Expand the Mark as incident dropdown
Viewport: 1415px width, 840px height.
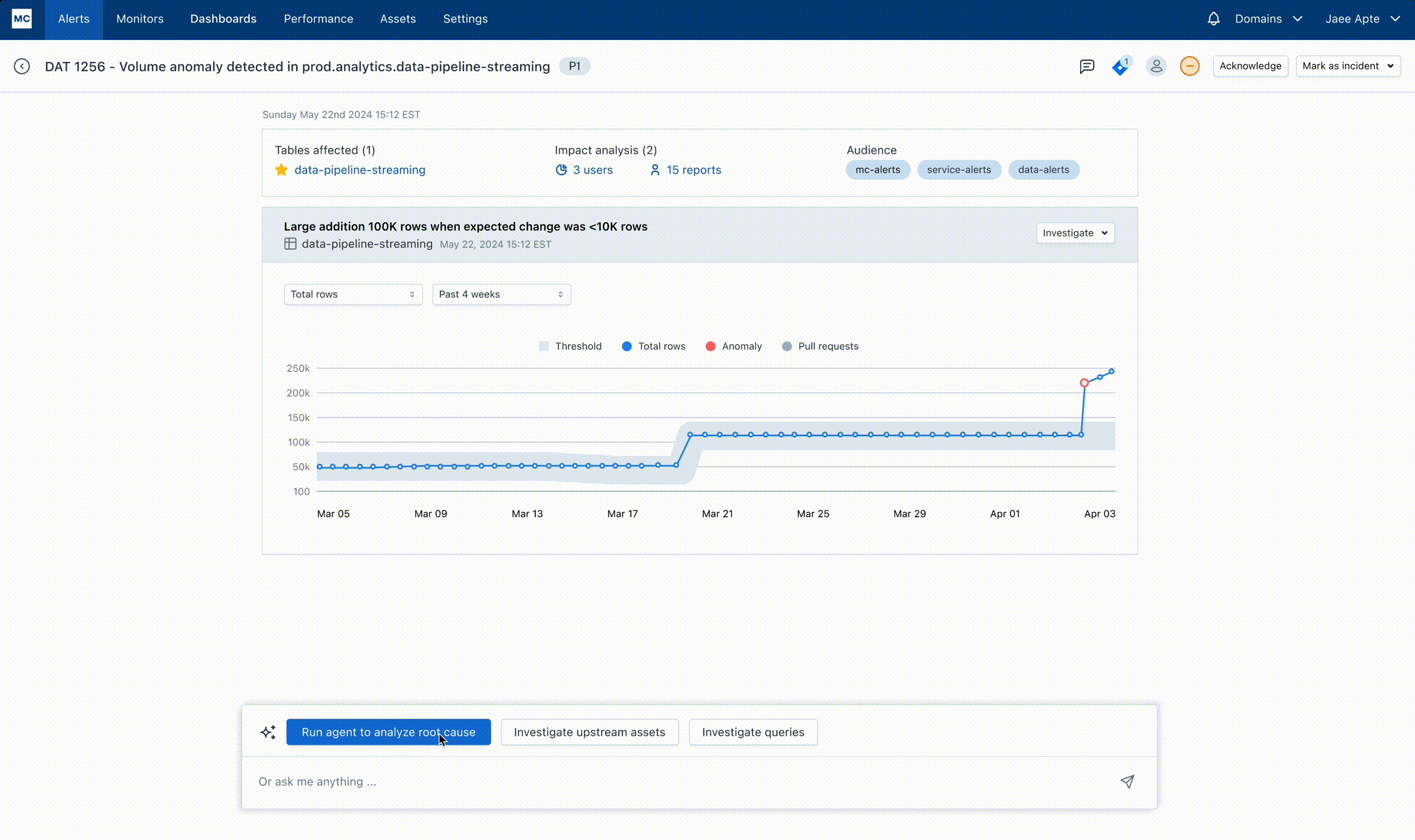pyautogui.click(x=1348, y=66)
